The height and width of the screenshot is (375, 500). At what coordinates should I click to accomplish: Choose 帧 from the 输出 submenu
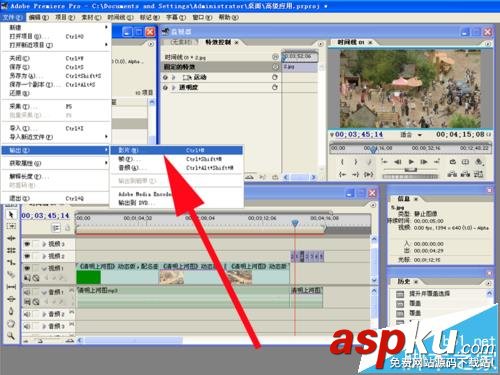pyautogui.click(x=177, y=159)
